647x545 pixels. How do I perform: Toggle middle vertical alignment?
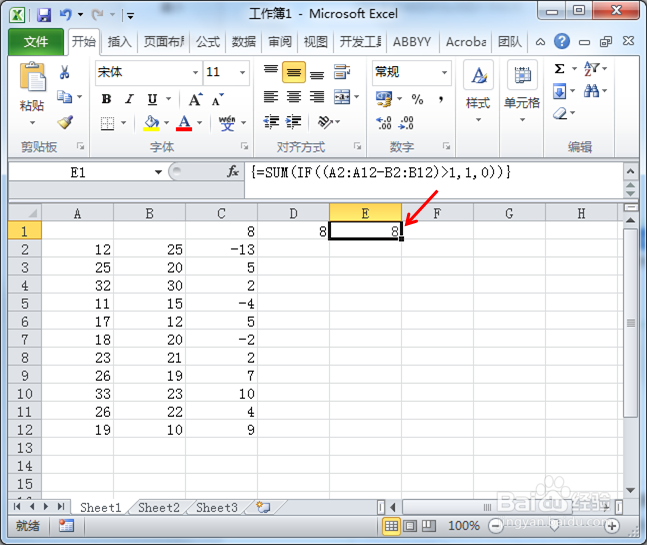[x=294, y=72]
